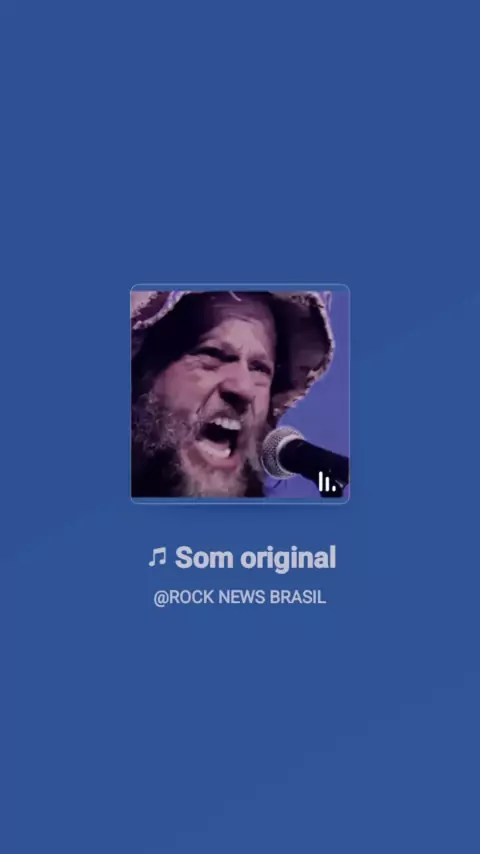
Task: Click the audio equalizer bars icon
Action: click(x=327, y=481)
